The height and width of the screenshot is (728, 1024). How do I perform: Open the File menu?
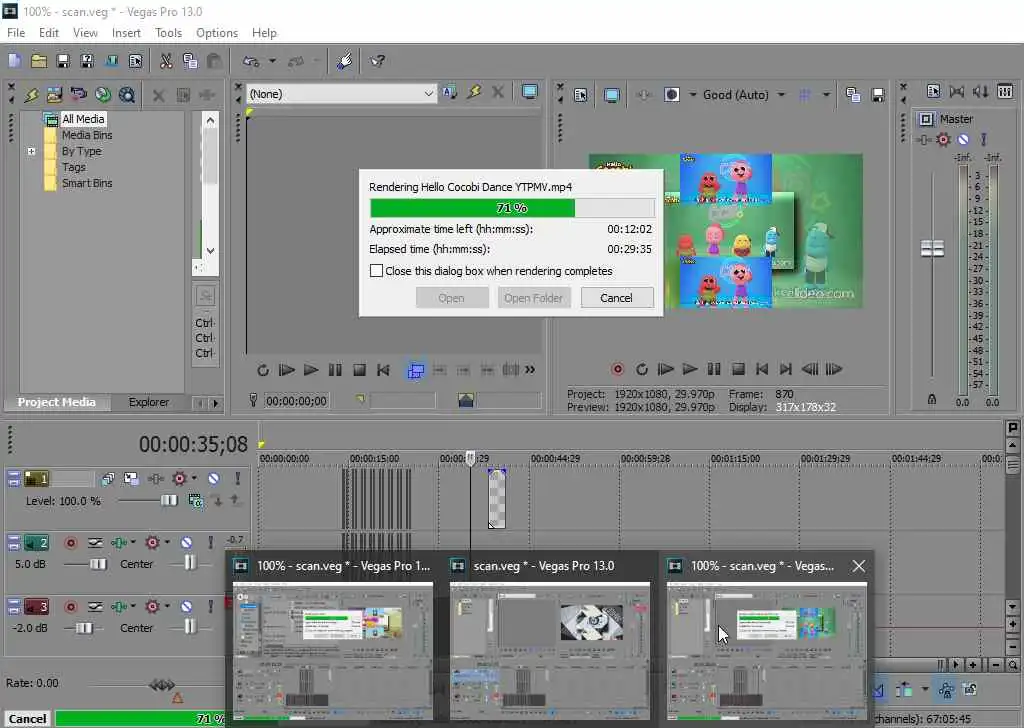[16, 33]
